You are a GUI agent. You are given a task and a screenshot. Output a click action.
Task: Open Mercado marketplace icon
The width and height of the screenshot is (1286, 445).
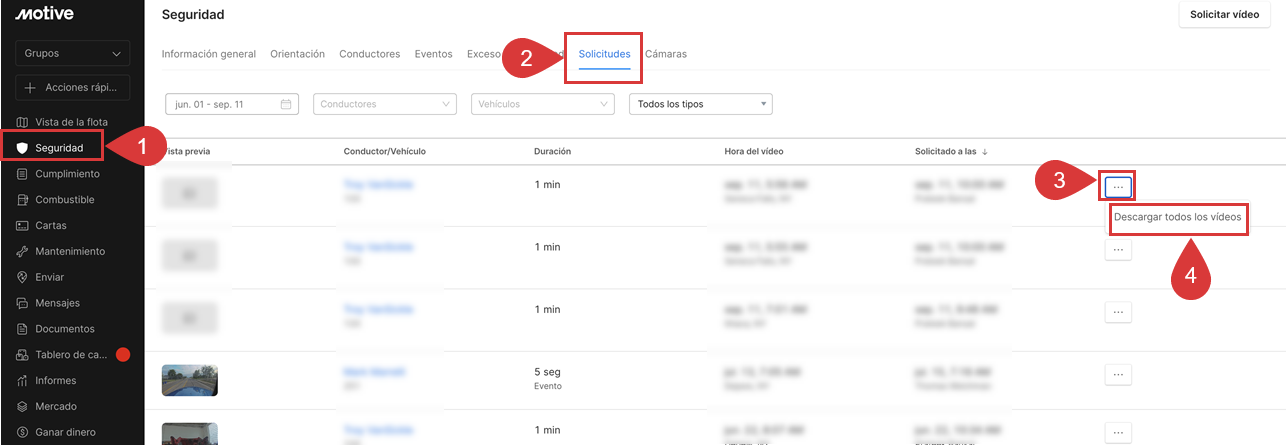click(x=23, y=406)
